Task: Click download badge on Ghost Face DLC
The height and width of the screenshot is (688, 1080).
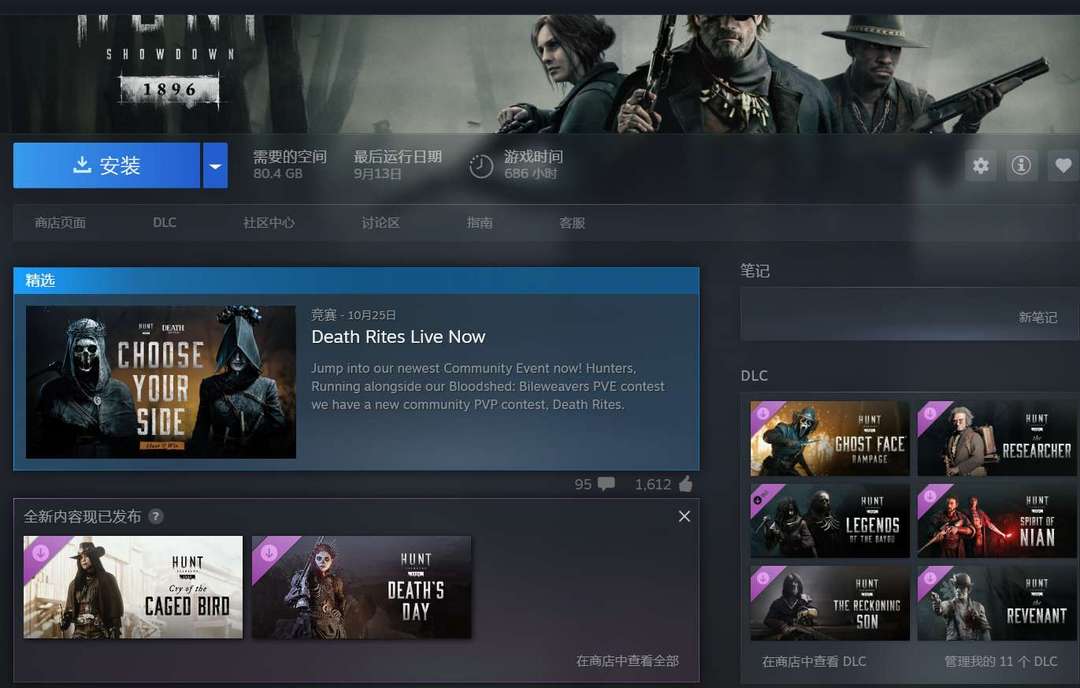Action: [763, 413]
